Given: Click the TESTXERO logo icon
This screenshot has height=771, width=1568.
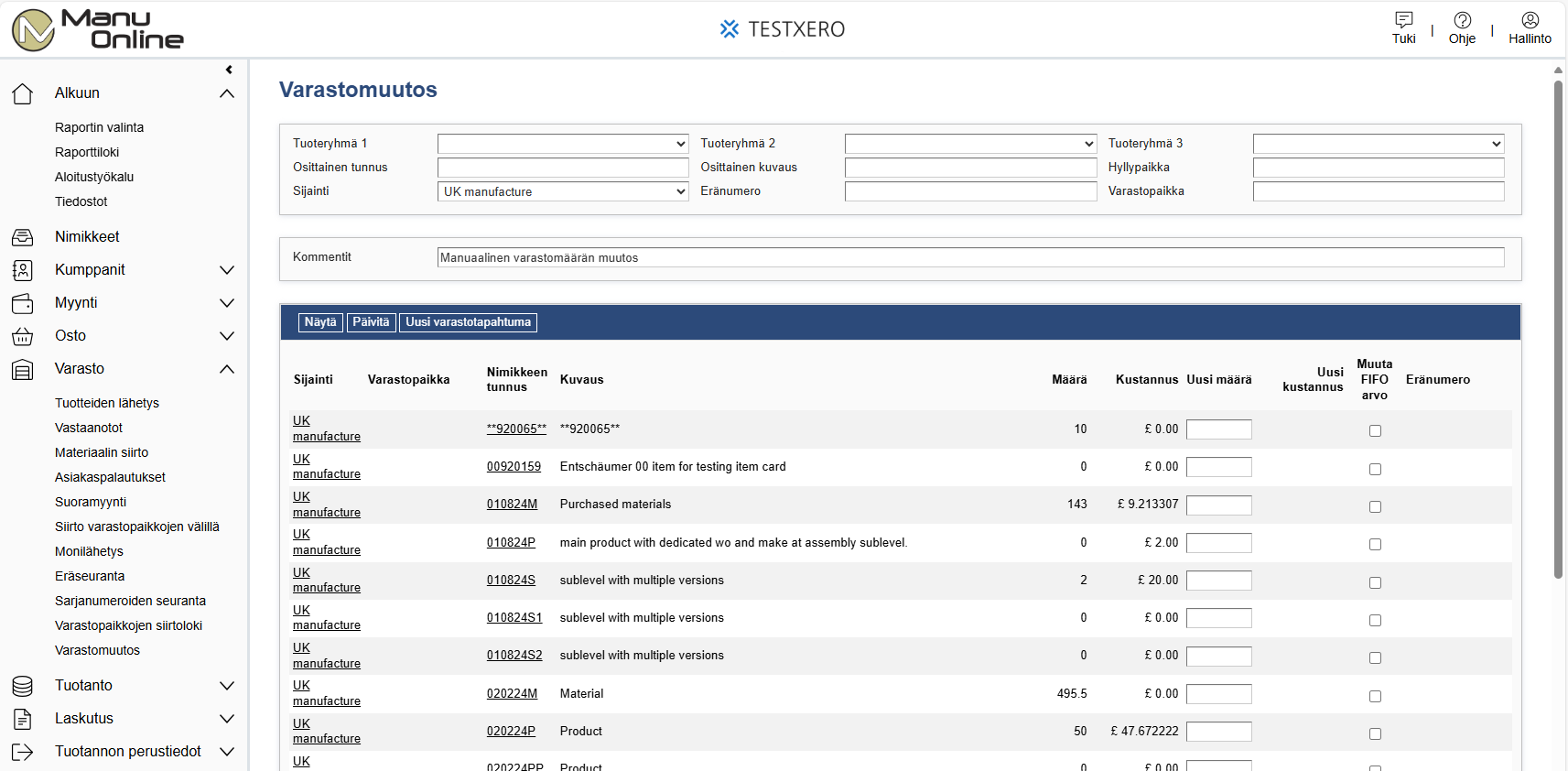Looking at the screenshot, I should point(729,29).
